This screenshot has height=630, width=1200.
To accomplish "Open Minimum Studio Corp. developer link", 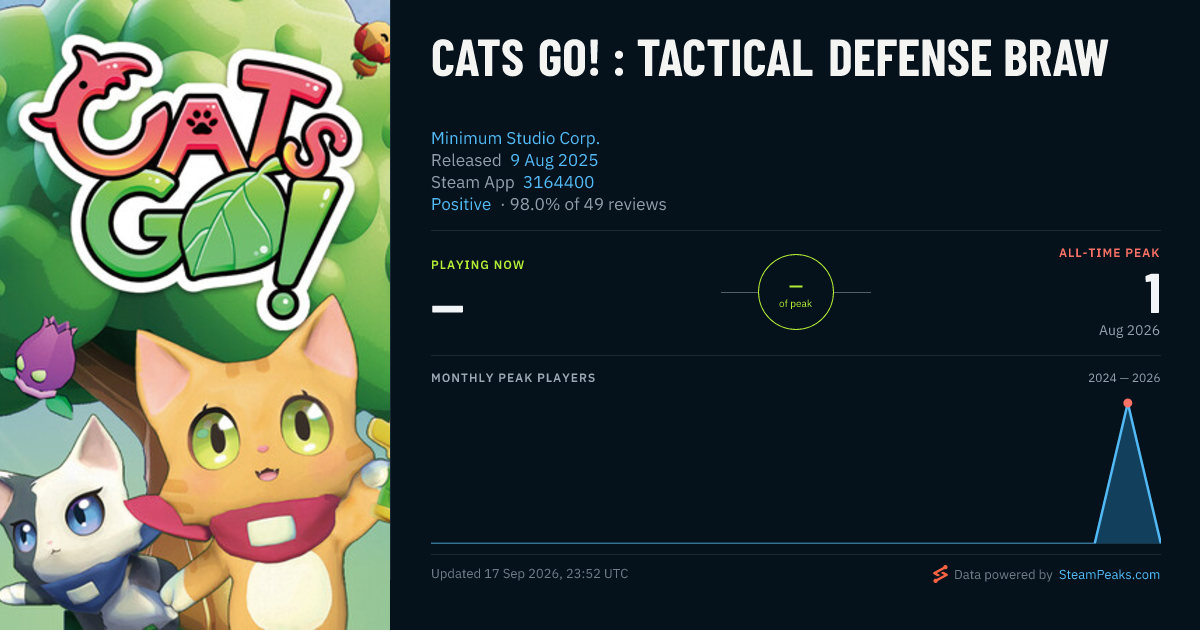I will 515,138.
